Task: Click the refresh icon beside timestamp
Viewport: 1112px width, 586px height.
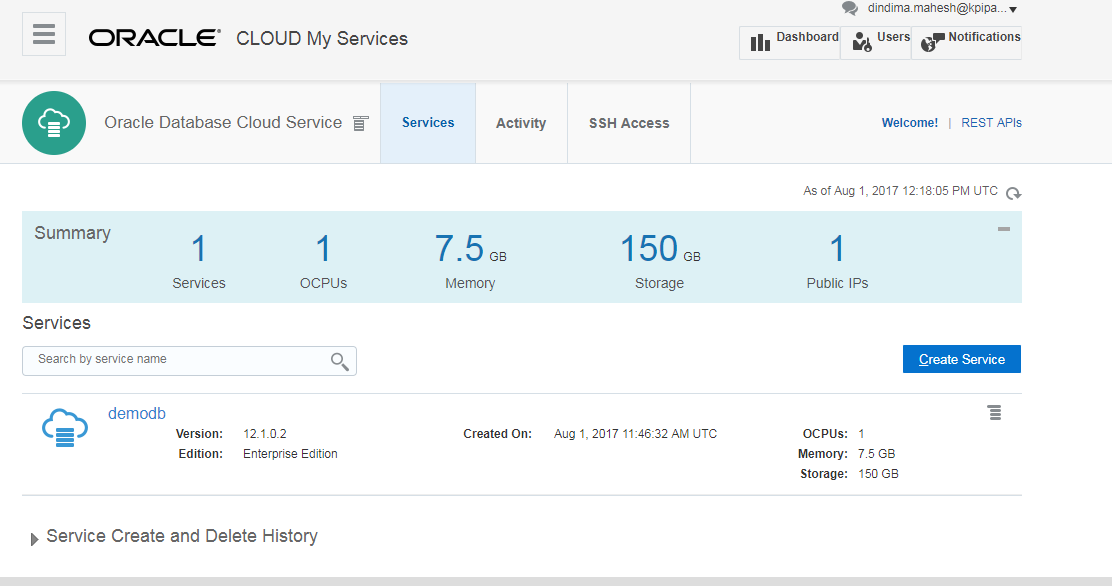Action: pos(1013,193)
